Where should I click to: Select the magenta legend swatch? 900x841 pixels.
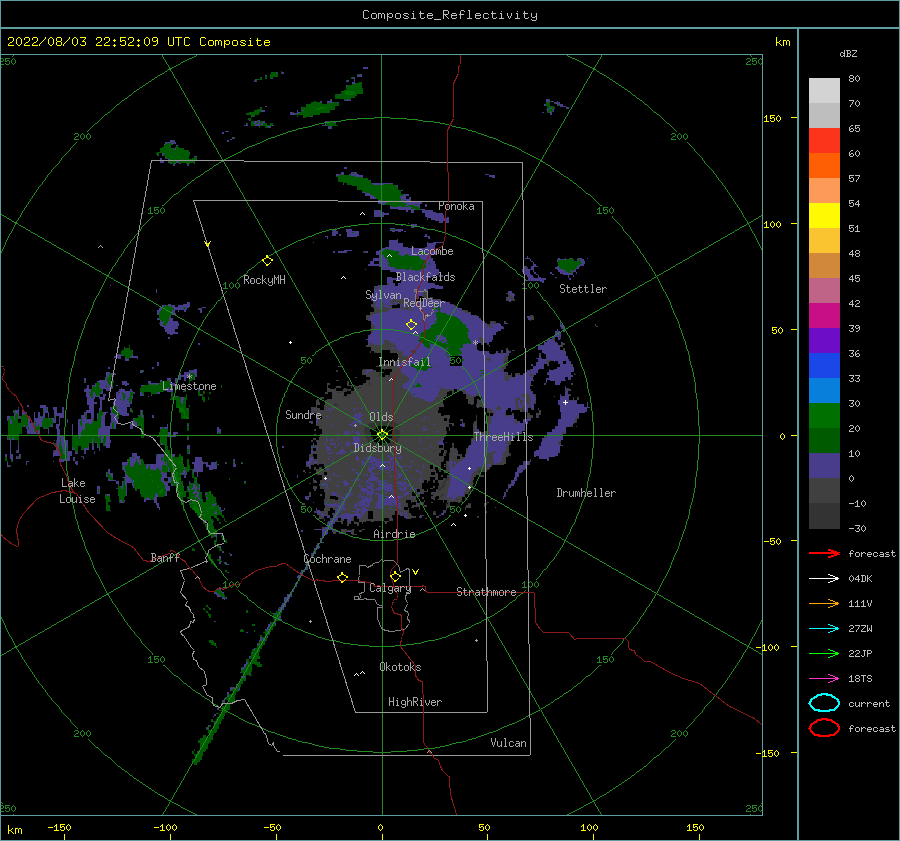pyautogui.click(x=824, y=315)
